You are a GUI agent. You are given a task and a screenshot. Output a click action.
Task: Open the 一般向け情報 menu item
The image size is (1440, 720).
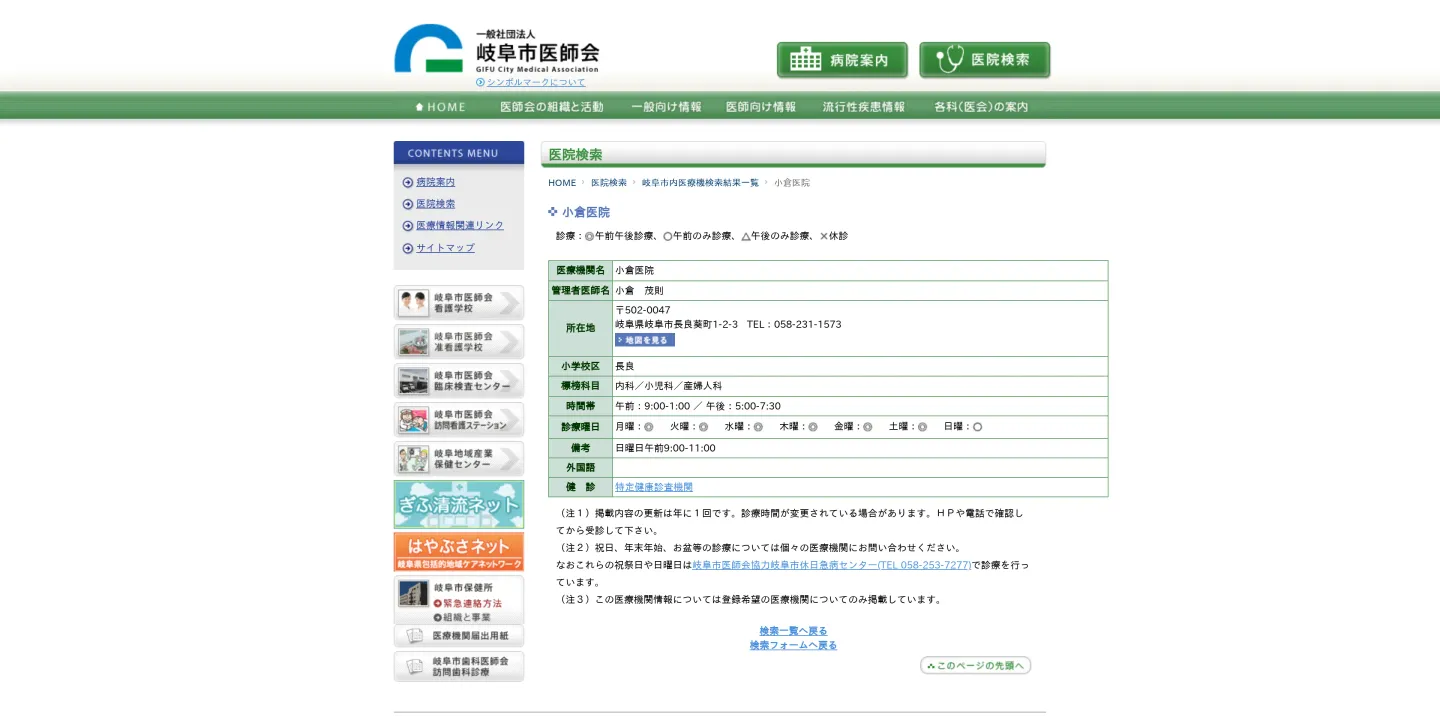666,107
